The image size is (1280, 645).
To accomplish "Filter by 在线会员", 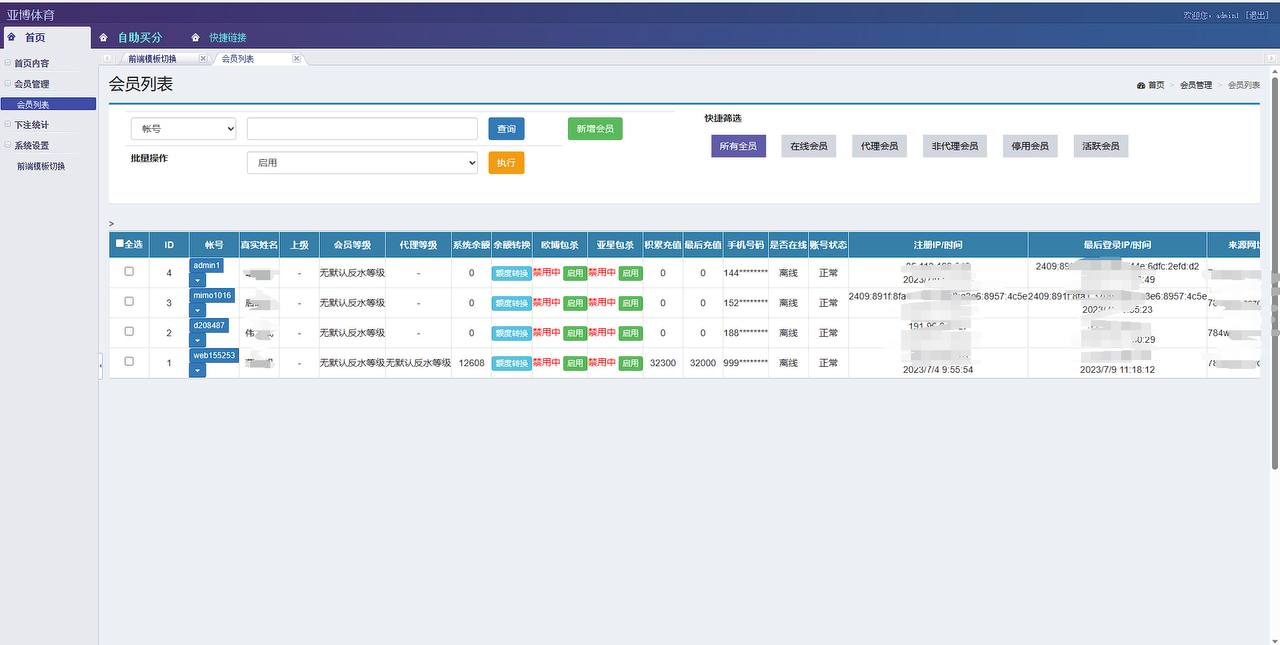I will 809,146.
